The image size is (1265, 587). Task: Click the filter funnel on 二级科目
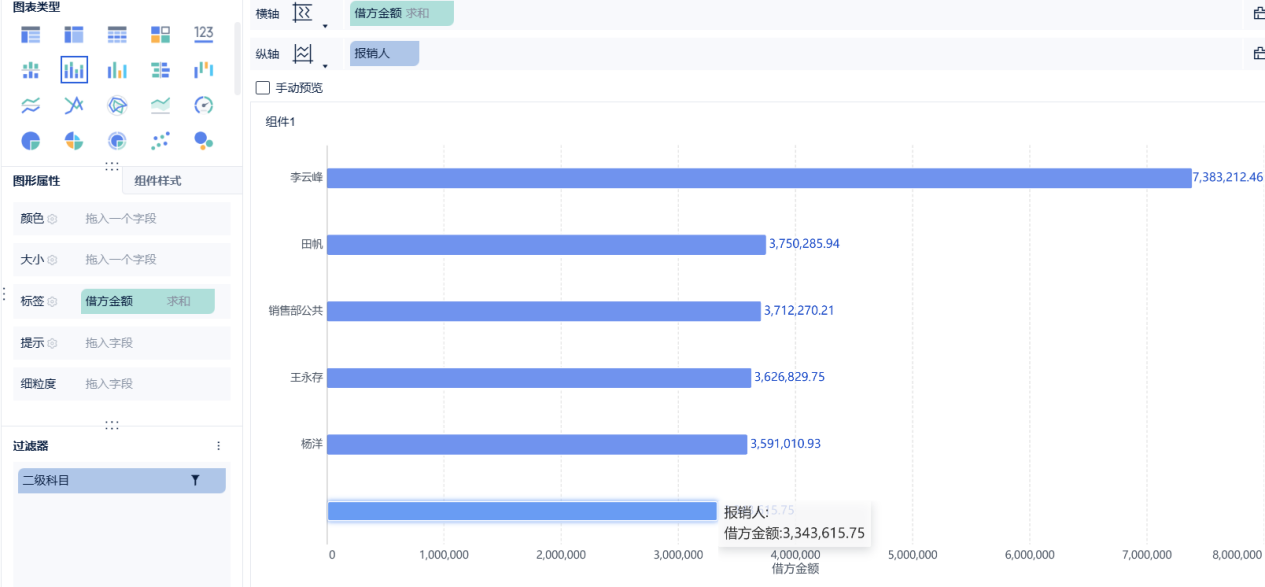click(x=195, y=481)
